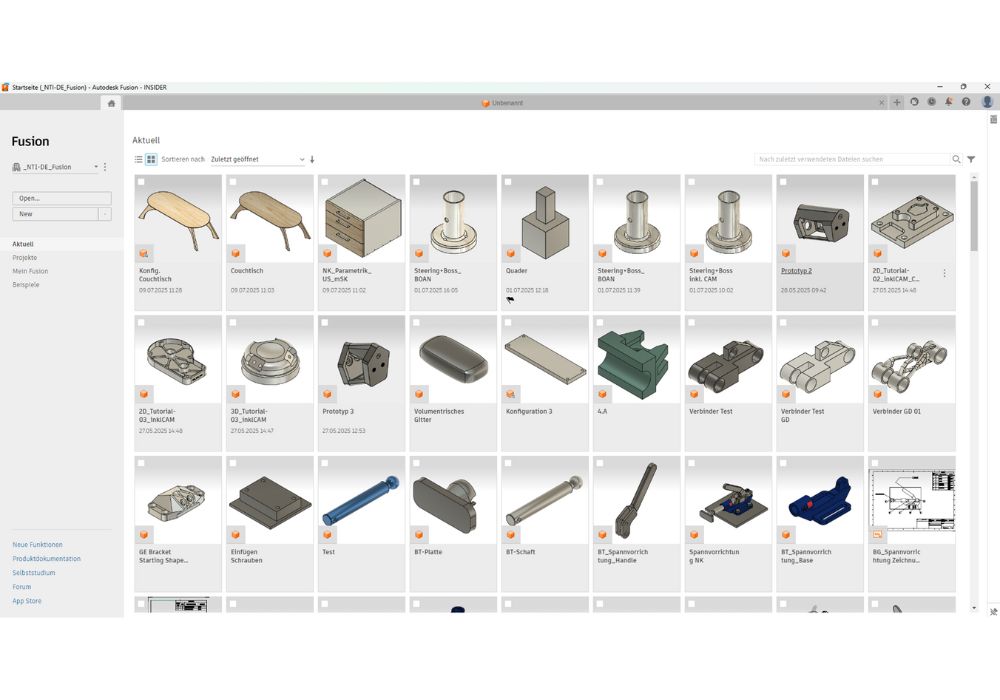This screenshot has width=1000, height=700.
Task: Open the Produktdokumentation link
Action: pos(47,559)
